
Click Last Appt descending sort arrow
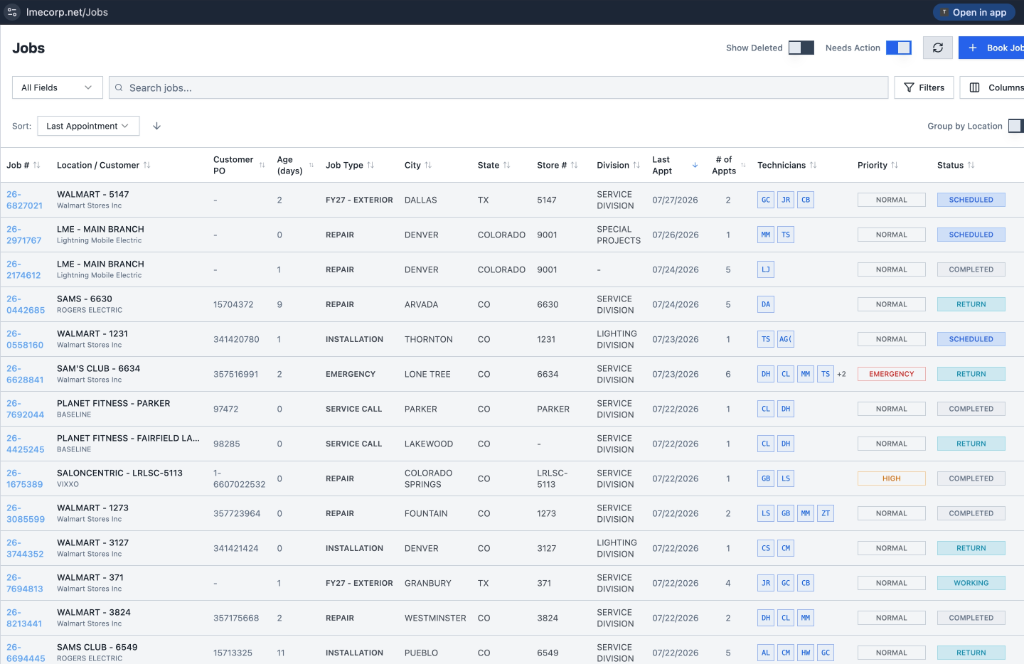(x=695, y=165)
